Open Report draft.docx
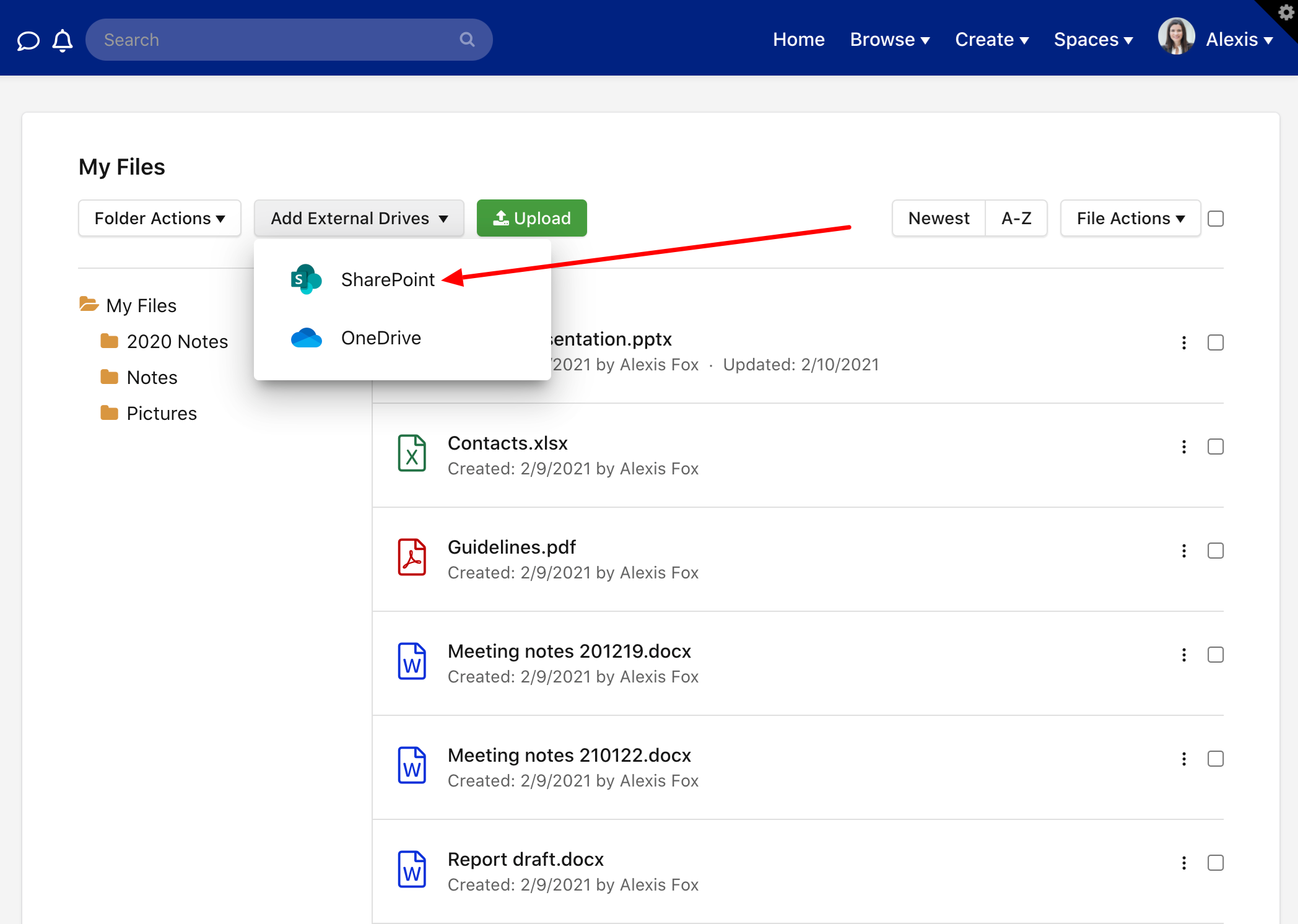Image resolution: width=1298 pixels, height=924 pixels. click(526, 860)
